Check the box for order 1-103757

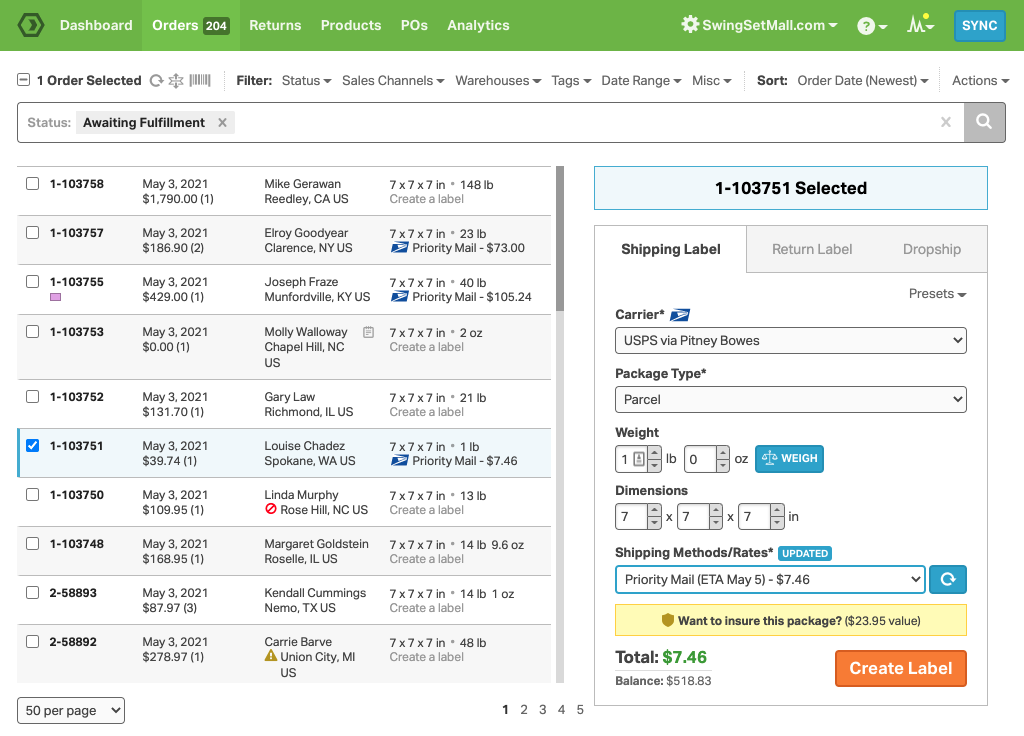click(33, 232)
